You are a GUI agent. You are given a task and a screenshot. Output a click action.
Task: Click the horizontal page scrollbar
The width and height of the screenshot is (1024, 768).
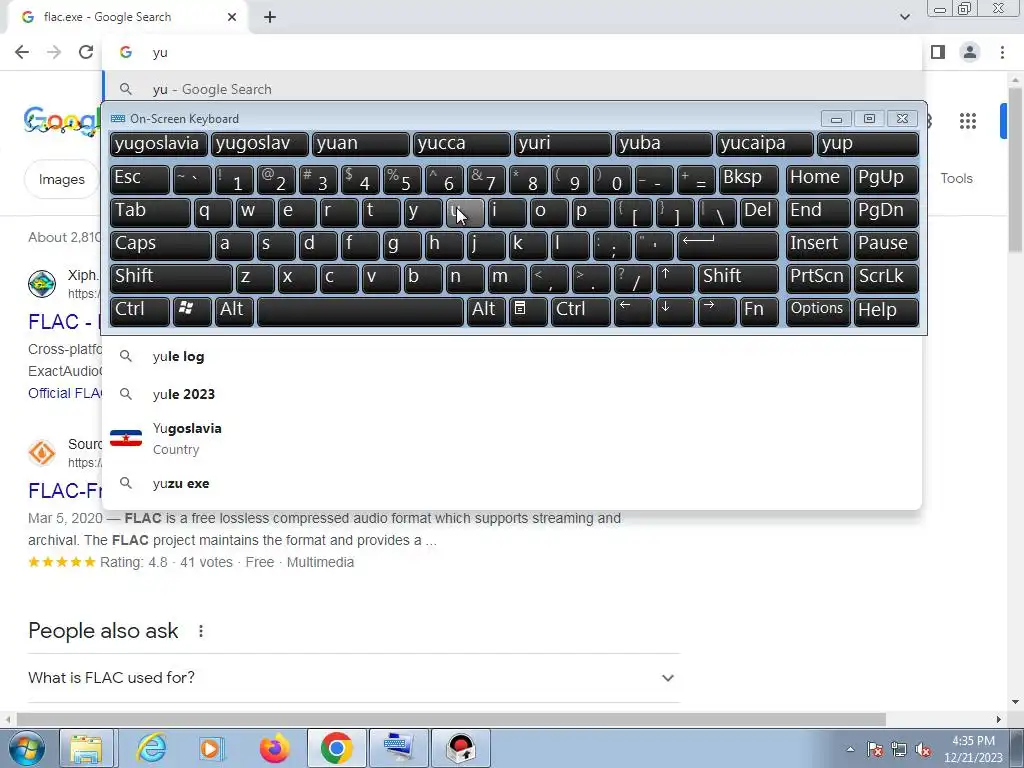tap(451, 720)
